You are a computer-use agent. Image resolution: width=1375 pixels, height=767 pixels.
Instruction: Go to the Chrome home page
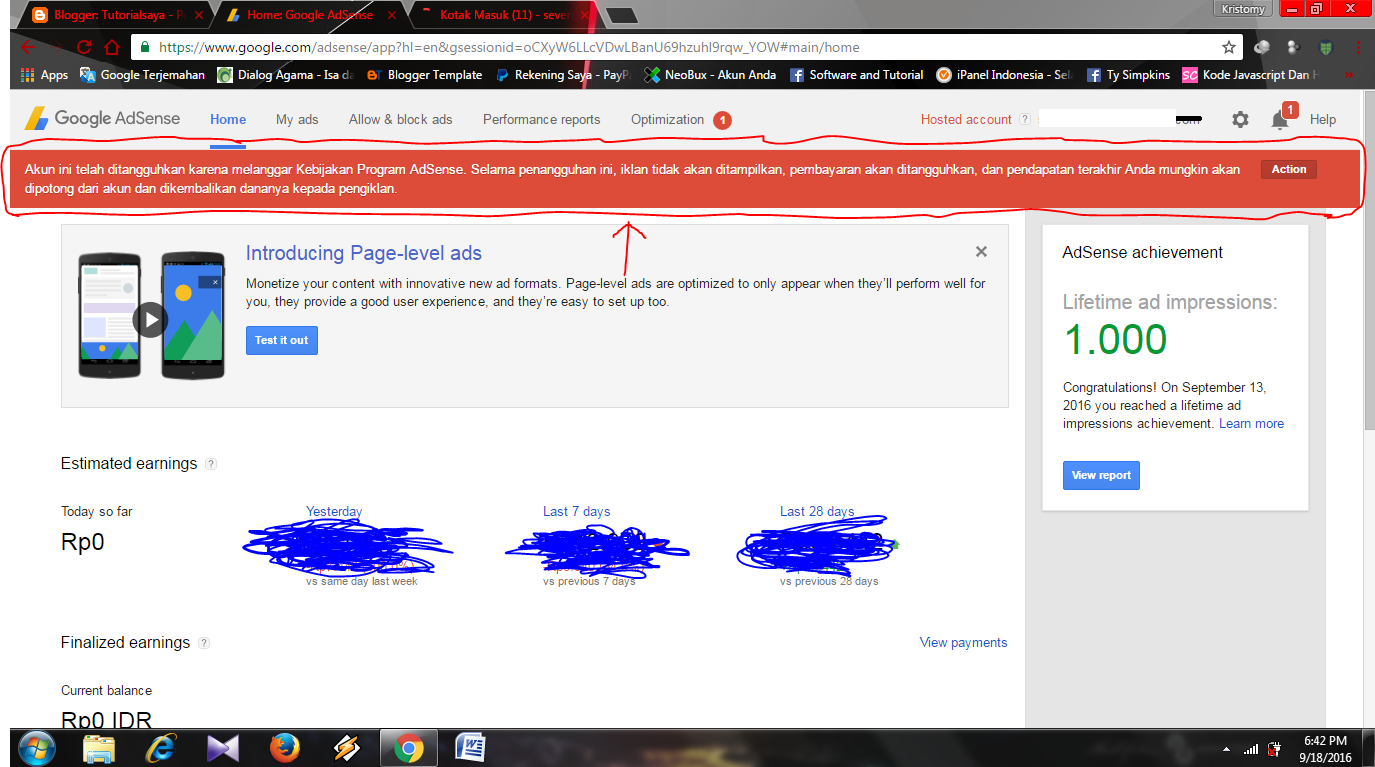click(112, 47)
